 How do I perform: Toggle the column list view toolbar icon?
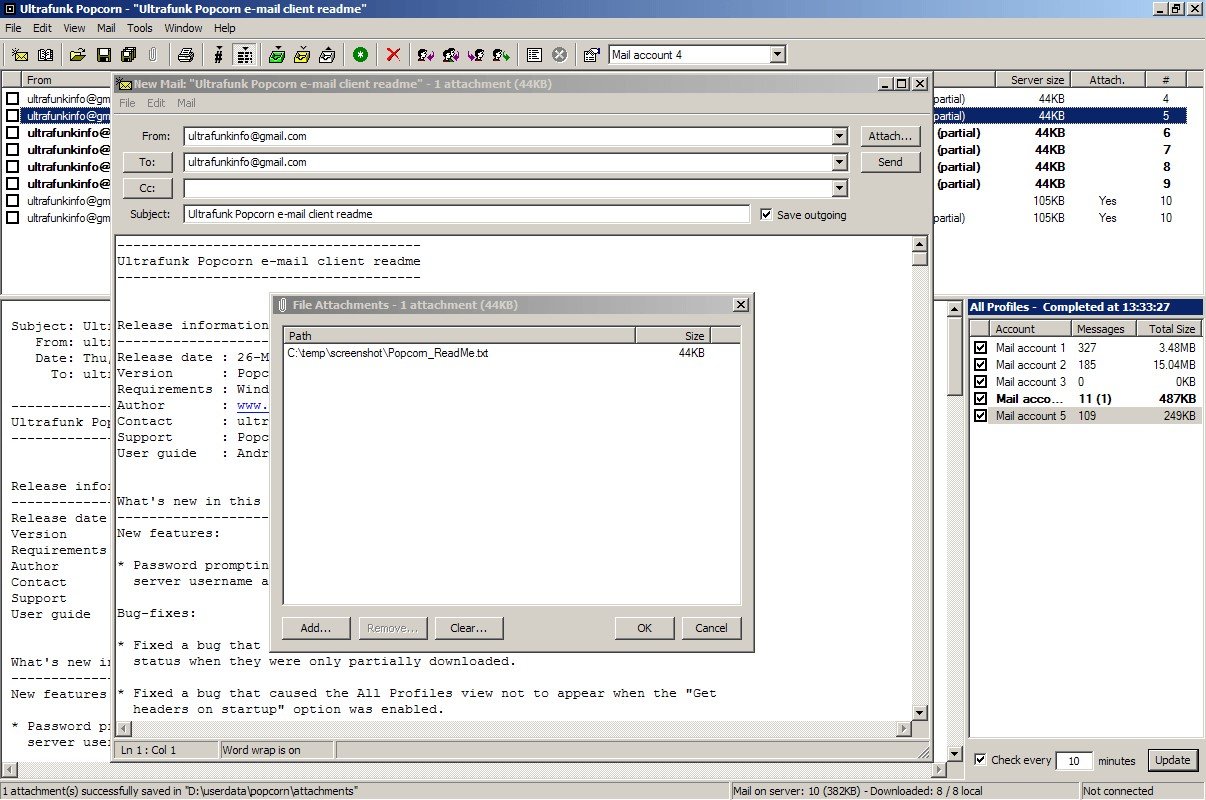coord(244,55)
